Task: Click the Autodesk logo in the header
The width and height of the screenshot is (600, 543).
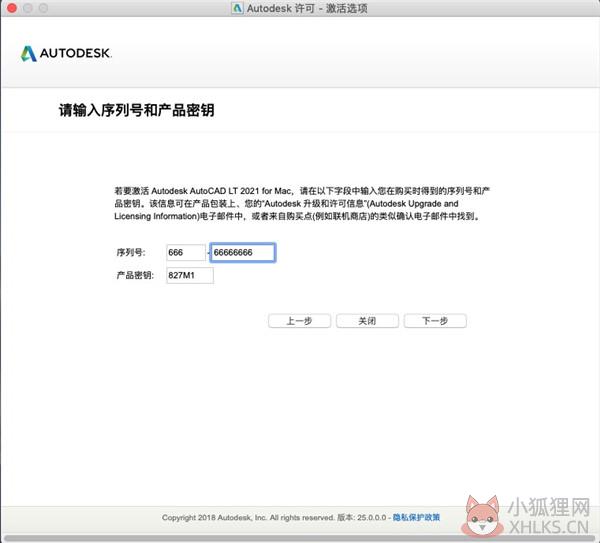Action: (66, 54)
